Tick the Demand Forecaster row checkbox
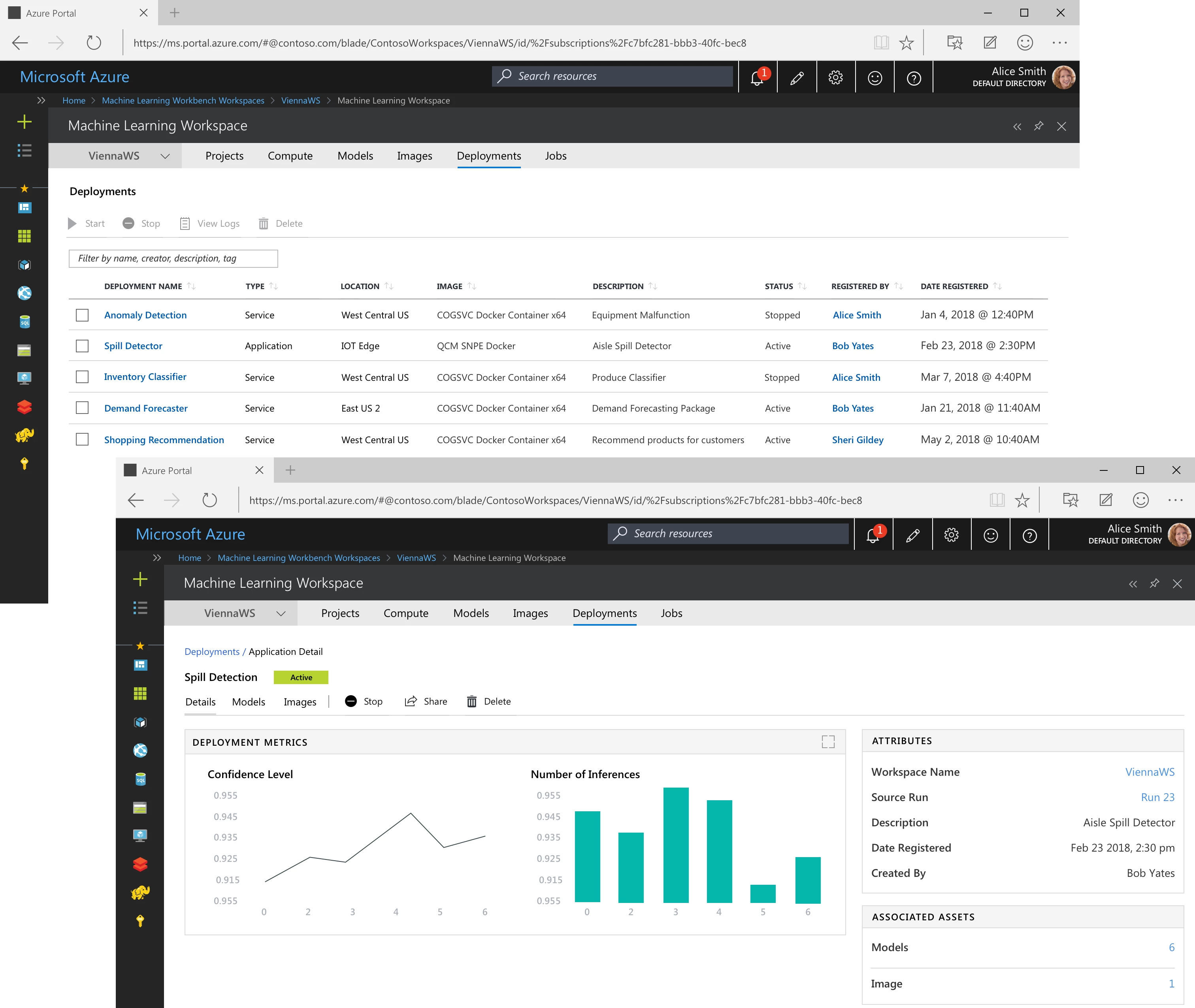The height and width of the screenshot is (1008, 1195). tap(82, 408)
